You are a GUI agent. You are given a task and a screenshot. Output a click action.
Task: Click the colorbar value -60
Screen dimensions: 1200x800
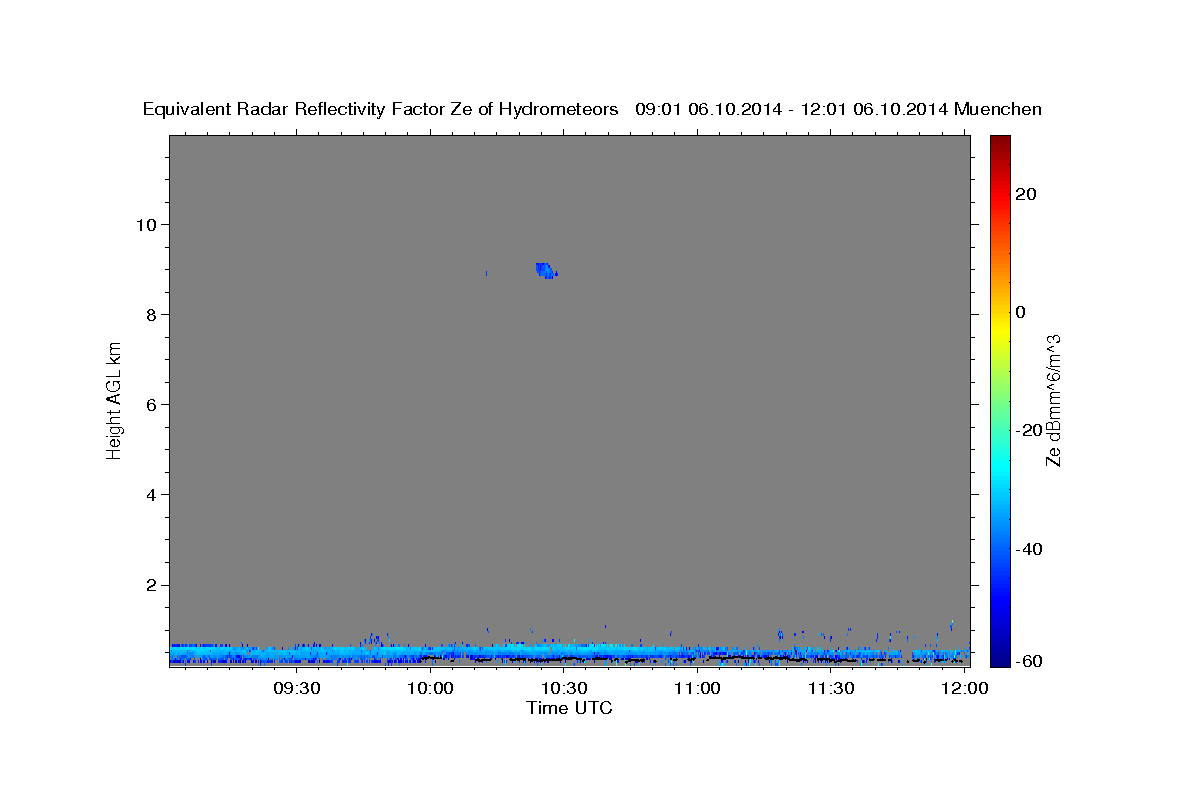click(x=1029, y=660)
